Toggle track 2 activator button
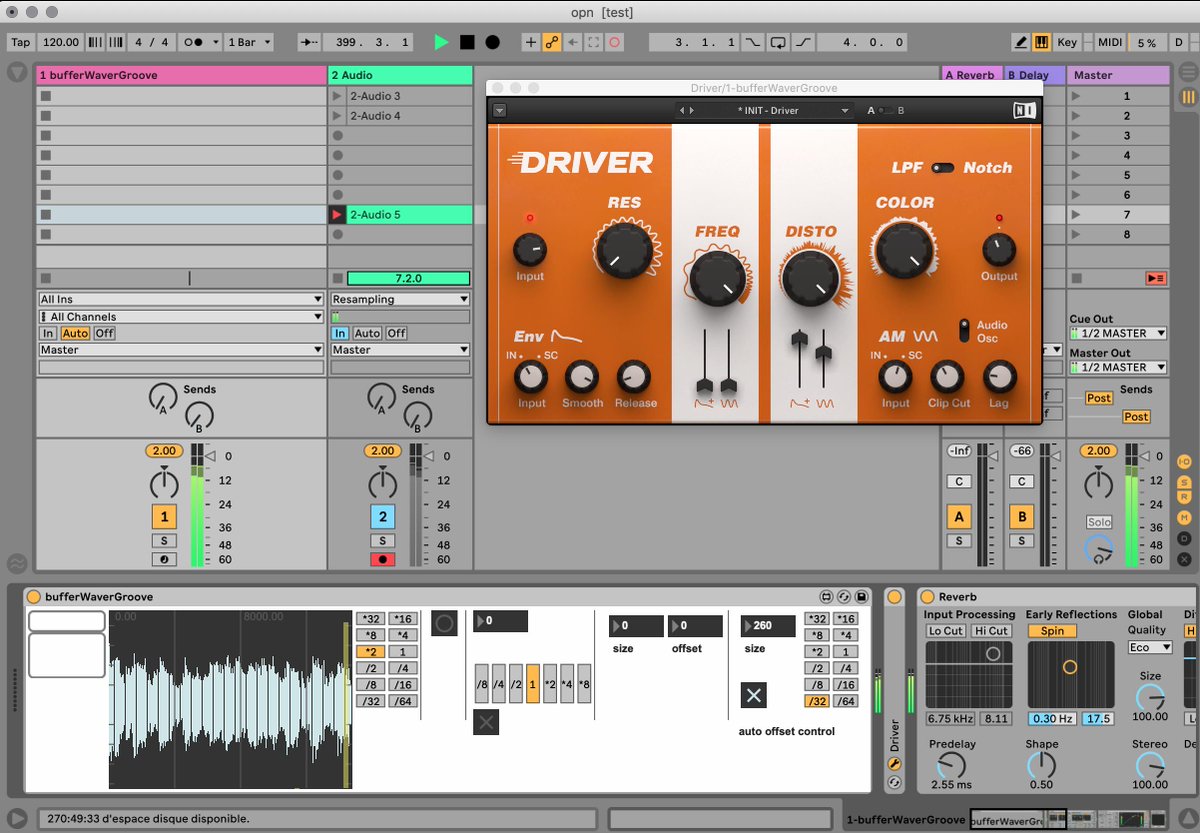This screenshot has height=833, width=1200. 382,517
